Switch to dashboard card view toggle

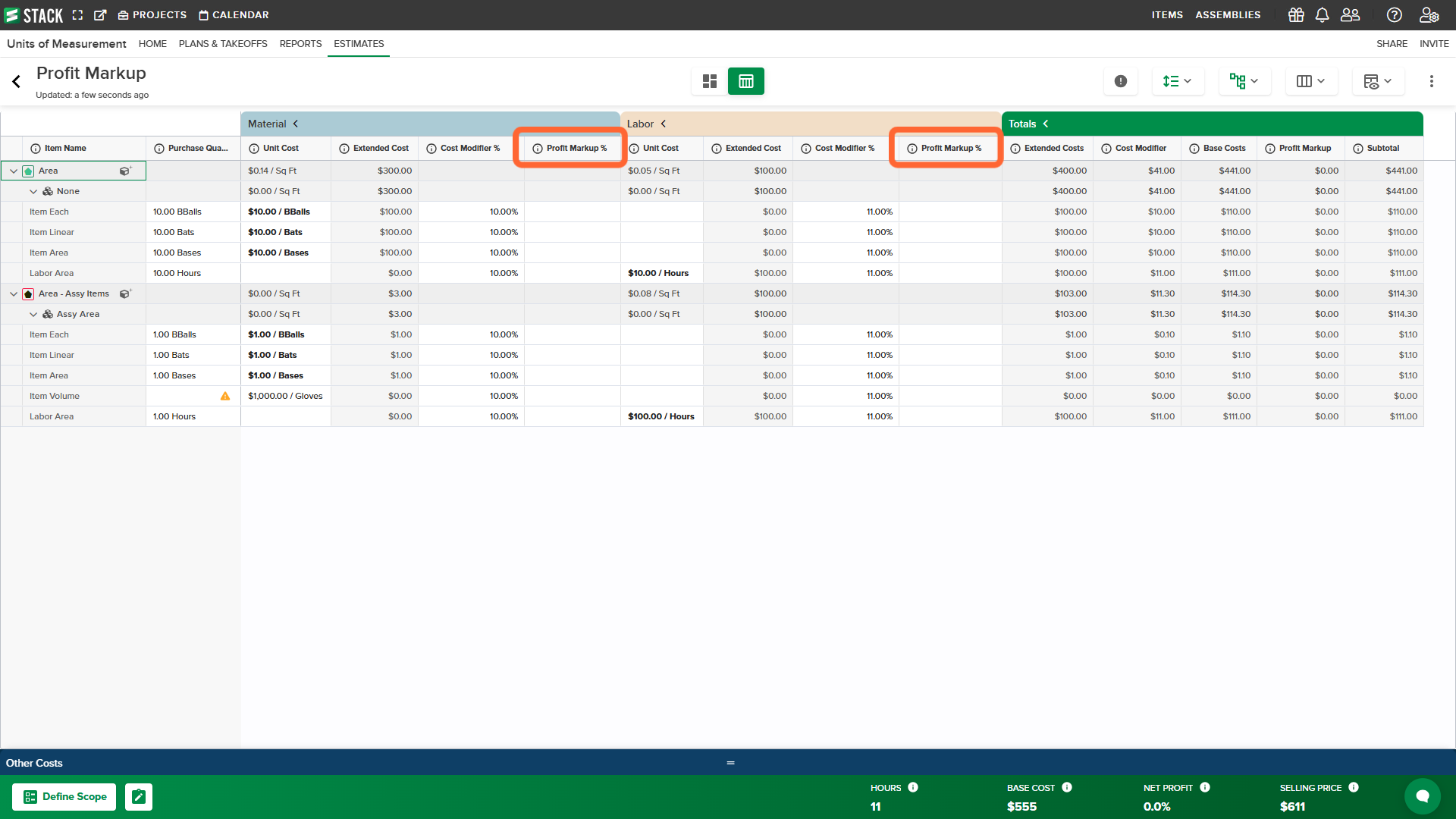pos(709,81)
